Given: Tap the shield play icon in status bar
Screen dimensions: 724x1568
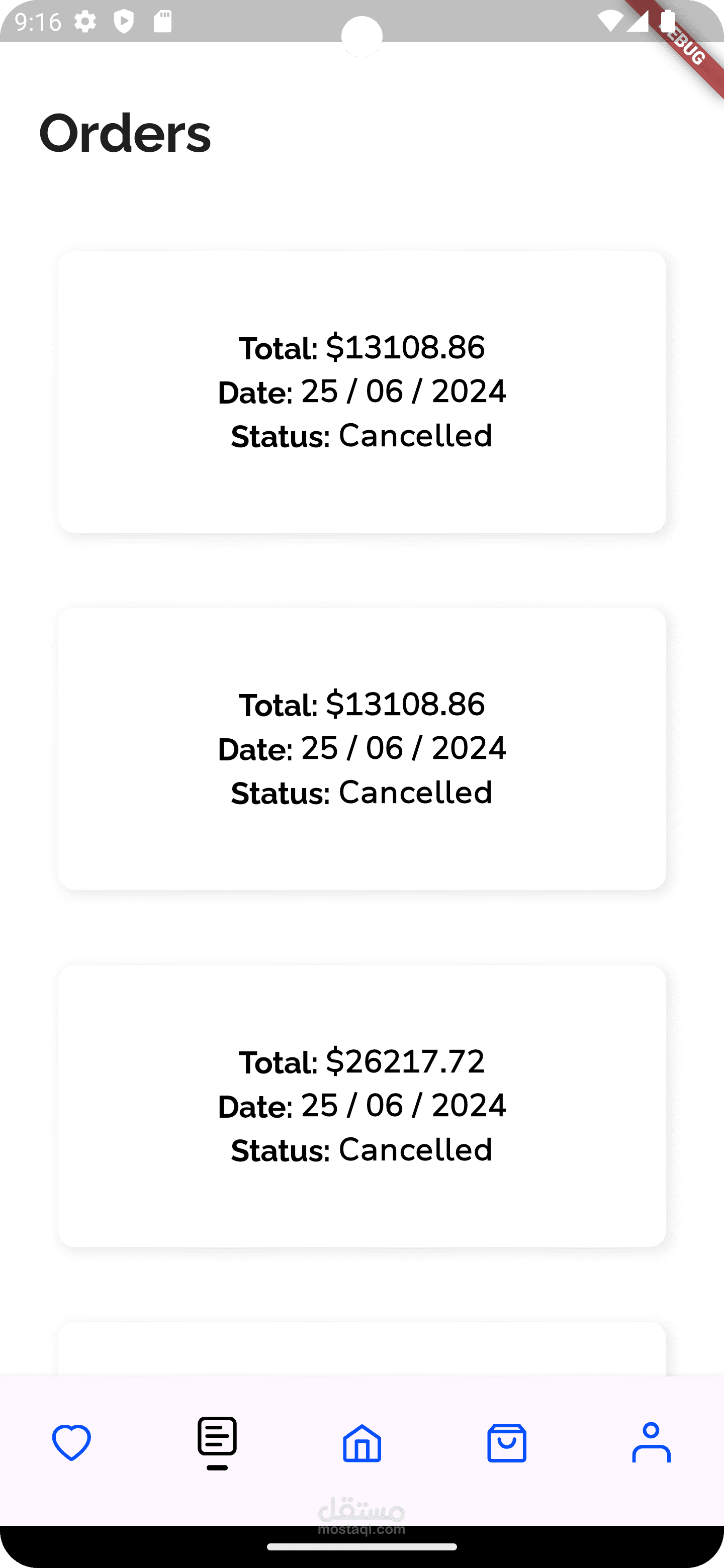Looking at the screenshot, I should pyautogui.click(x=124, y=22).
